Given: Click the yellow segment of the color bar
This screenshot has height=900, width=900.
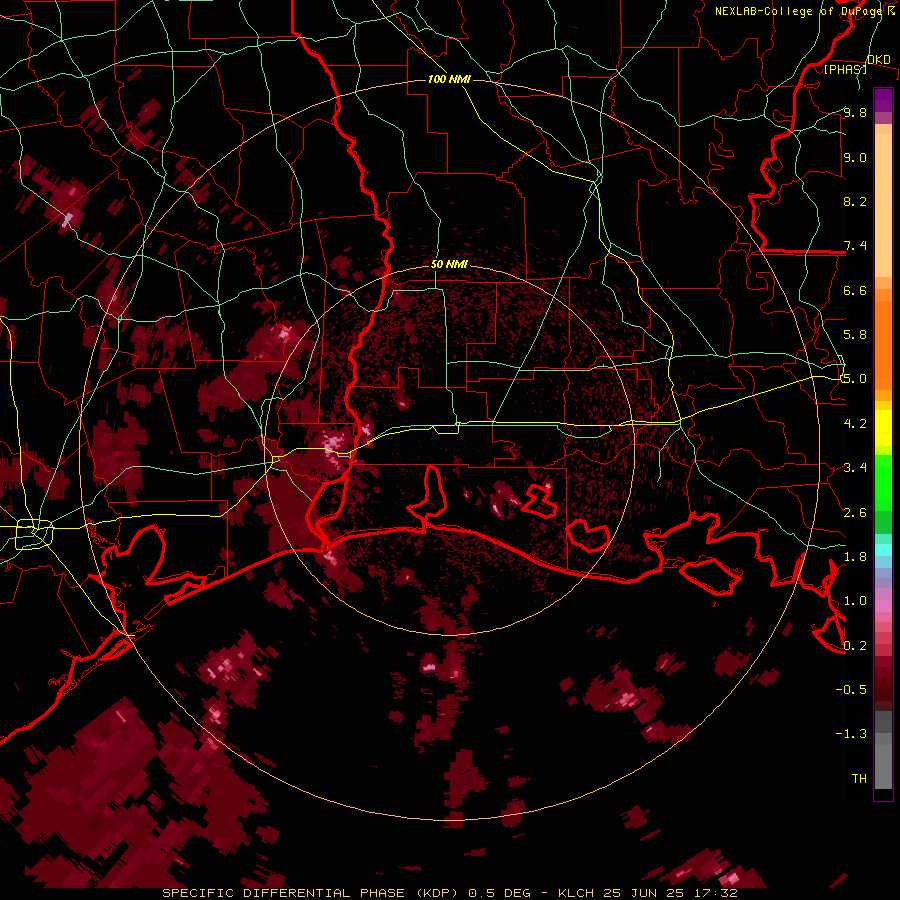Looking at the screenshot, I should [x=883, y=428].
